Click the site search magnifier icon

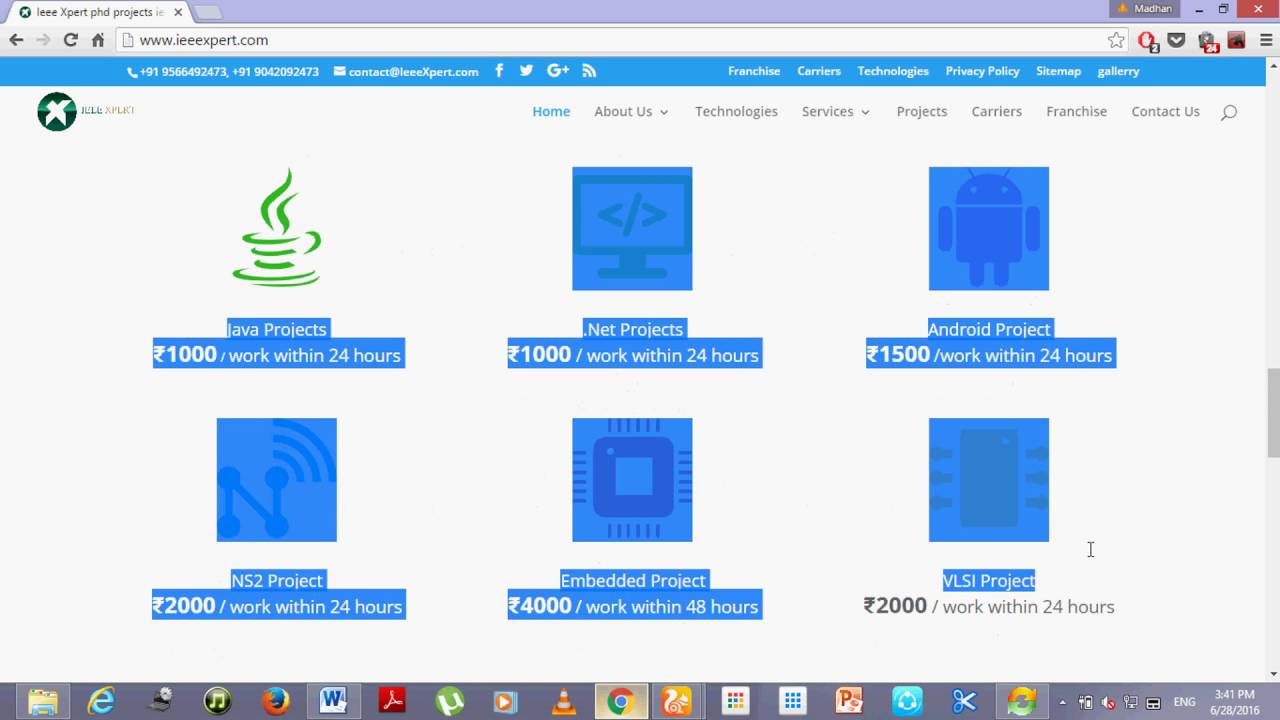1229,112
